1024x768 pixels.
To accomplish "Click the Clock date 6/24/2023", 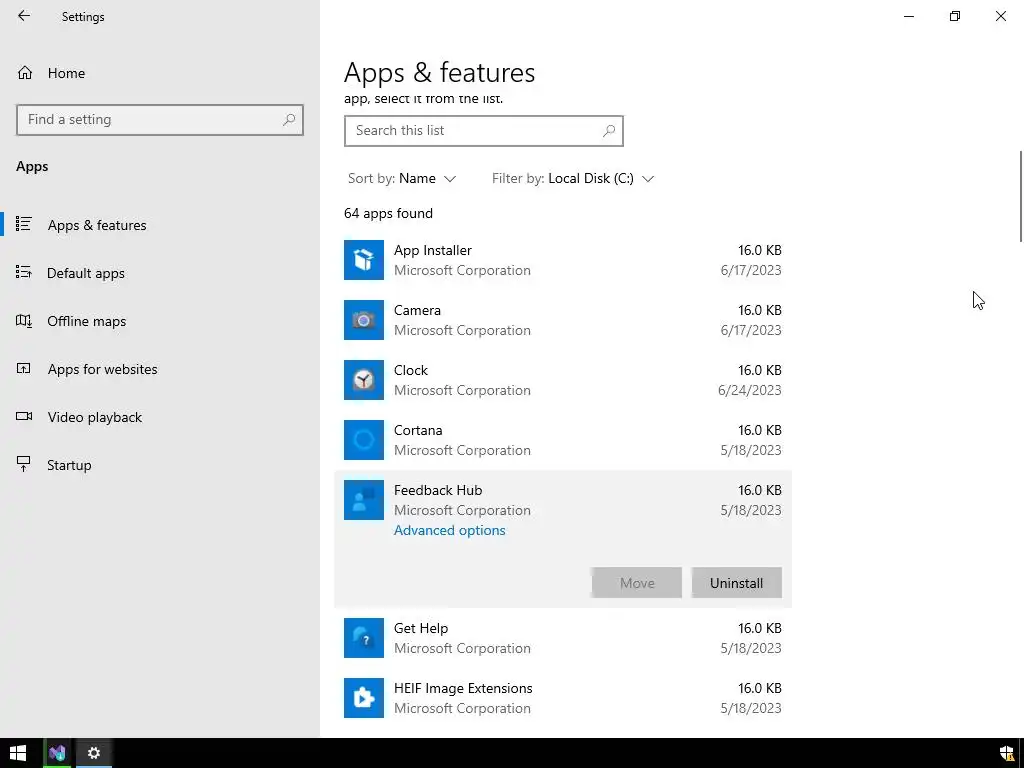I will point(749,390).
